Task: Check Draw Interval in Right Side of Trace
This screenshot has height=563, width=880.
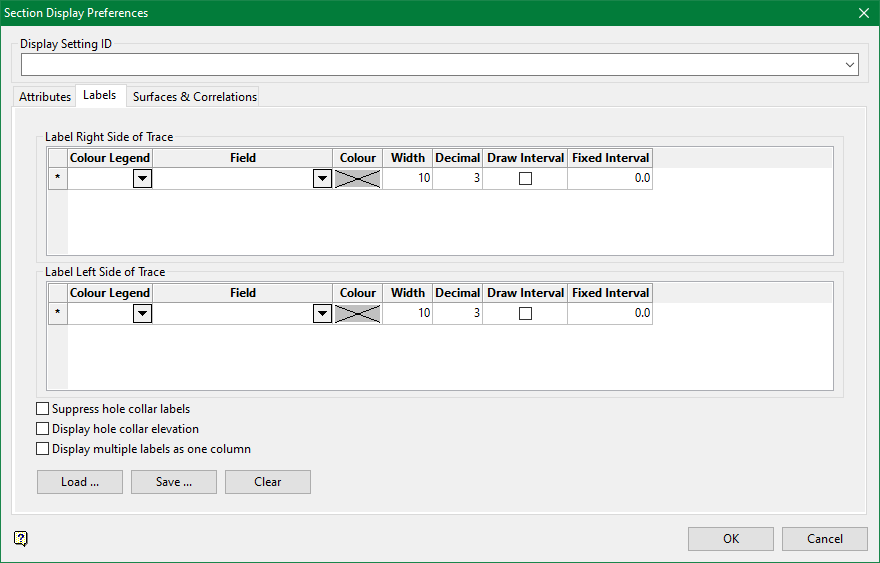Action: click(525, 178)
